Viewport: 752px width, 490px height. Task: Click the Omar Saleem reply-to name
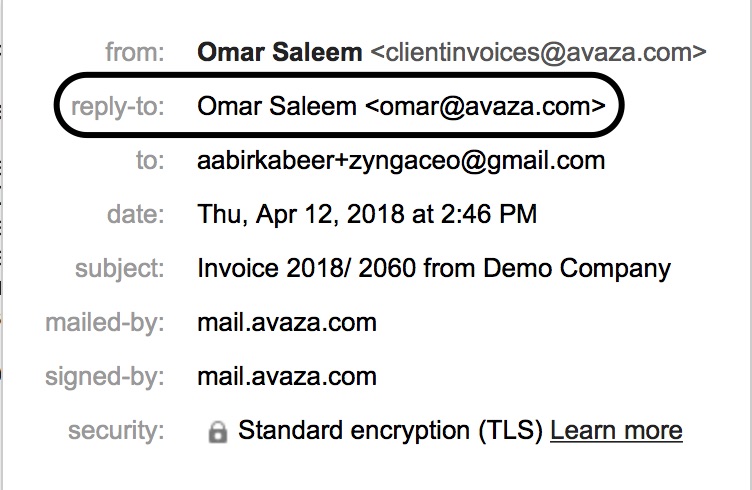(277, 106)
